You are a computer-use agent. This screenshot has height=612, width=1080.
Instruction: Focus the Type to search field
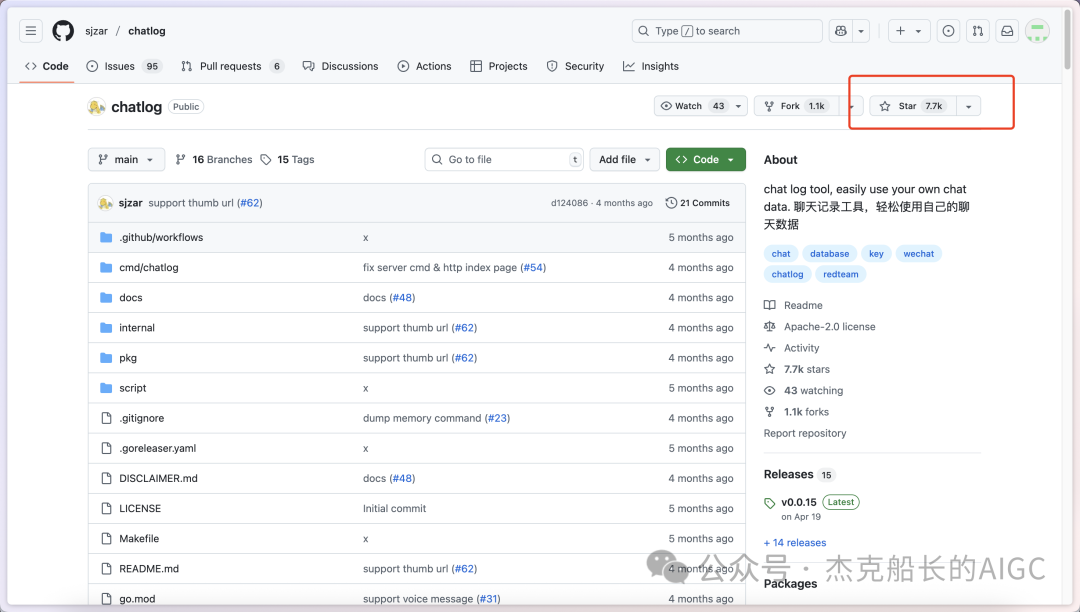727,31
